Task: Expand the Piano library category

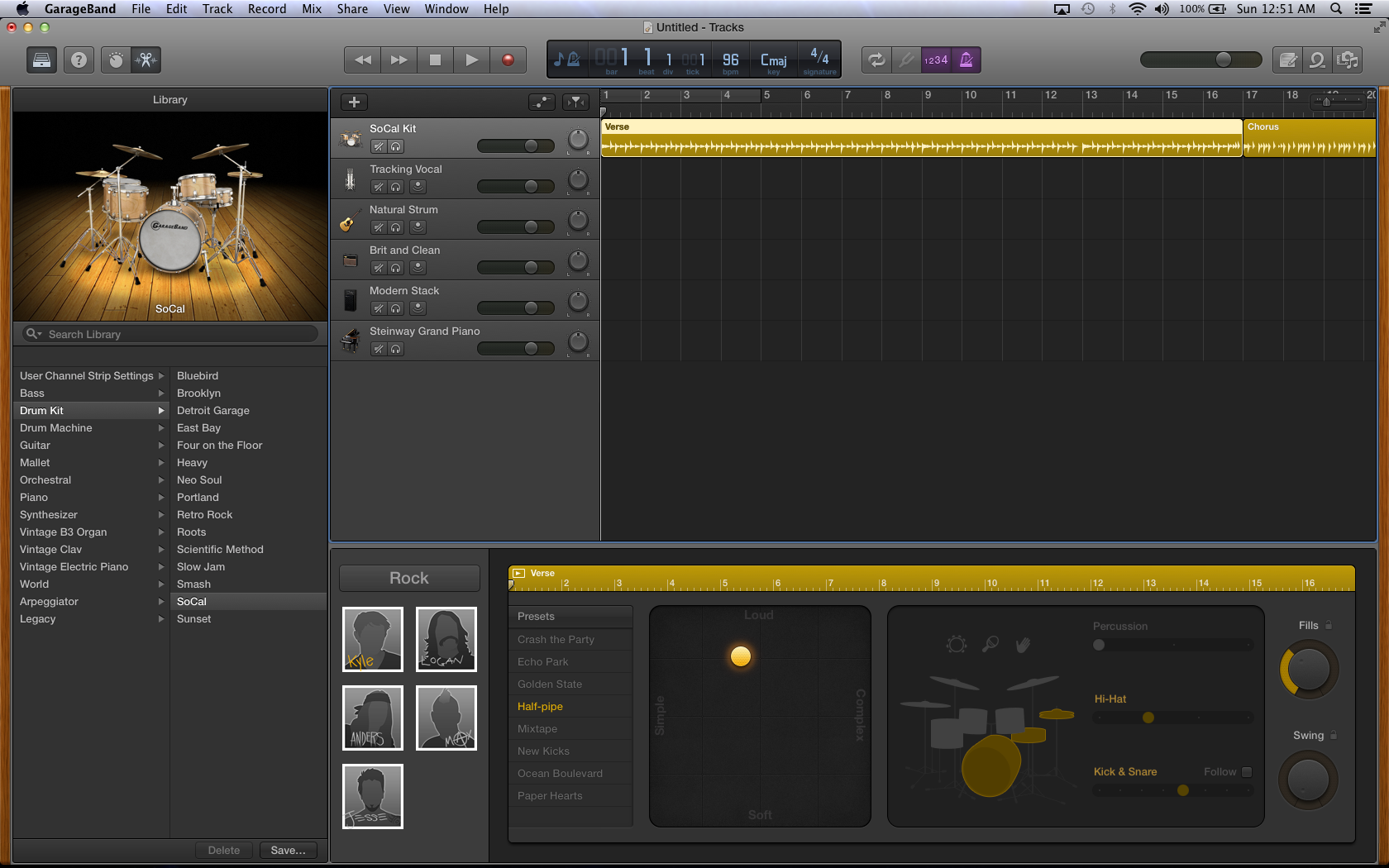Action: pyautogui.click(x=161, y=497)
